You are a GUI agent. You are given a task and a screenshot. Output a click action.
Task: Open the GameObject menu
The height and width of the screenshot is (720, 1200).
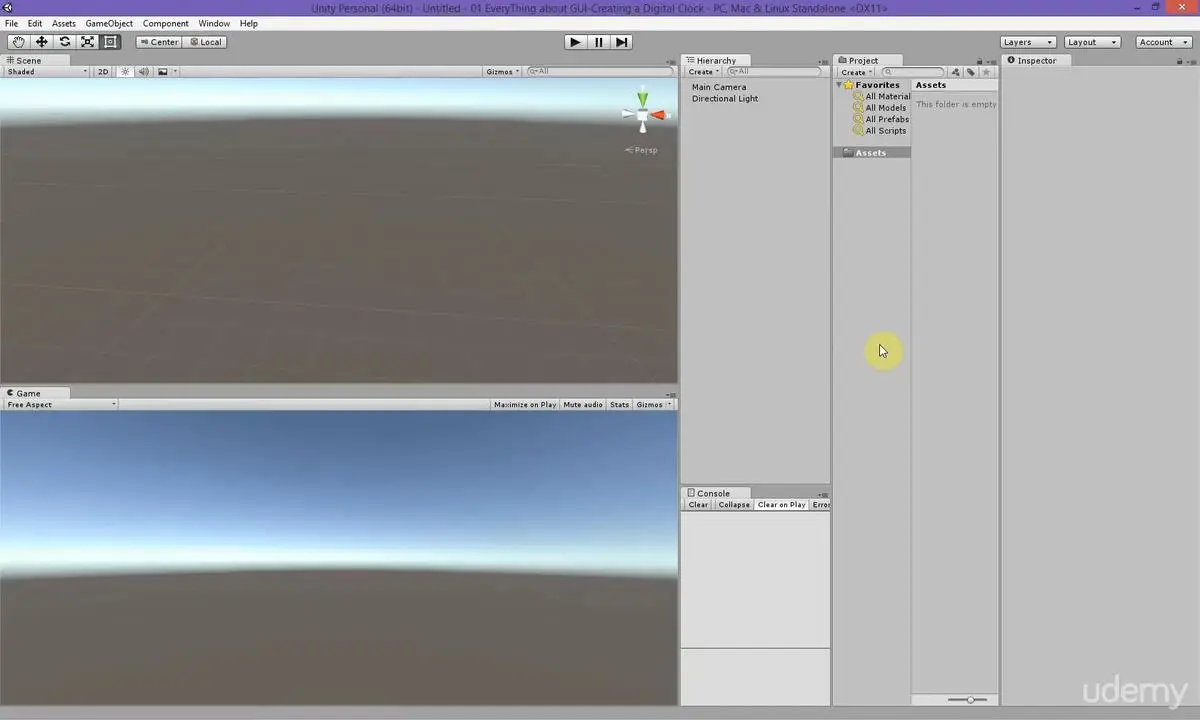(109, 23)
